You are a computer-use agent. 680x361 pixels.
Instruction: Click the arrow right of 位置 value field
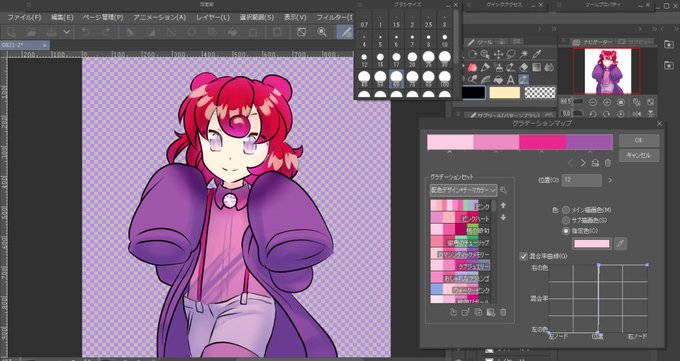pyautogui.click(x=611, y=180)
